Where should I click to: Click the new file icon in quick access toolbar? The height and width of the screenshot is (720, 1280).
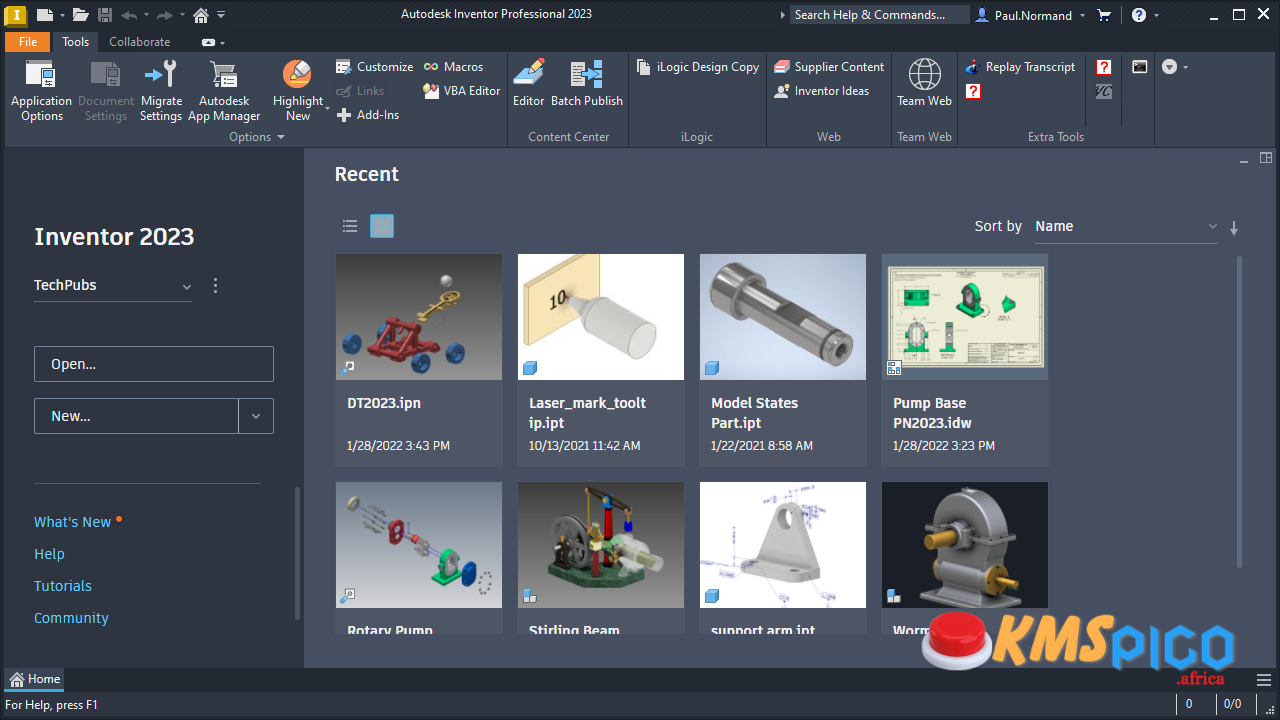click(44, 15)
